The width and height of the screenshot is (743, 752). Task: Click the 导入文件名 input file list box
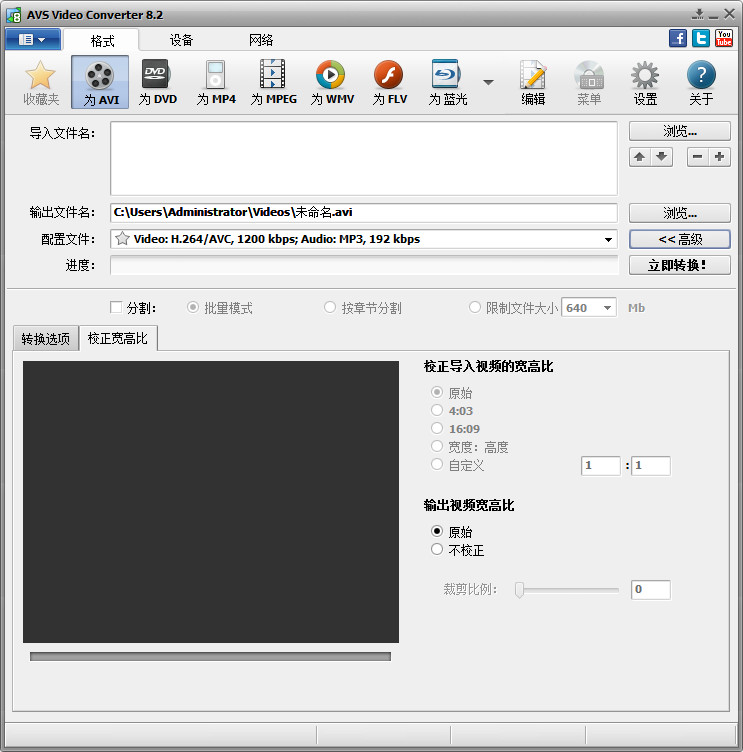point(364,158)
